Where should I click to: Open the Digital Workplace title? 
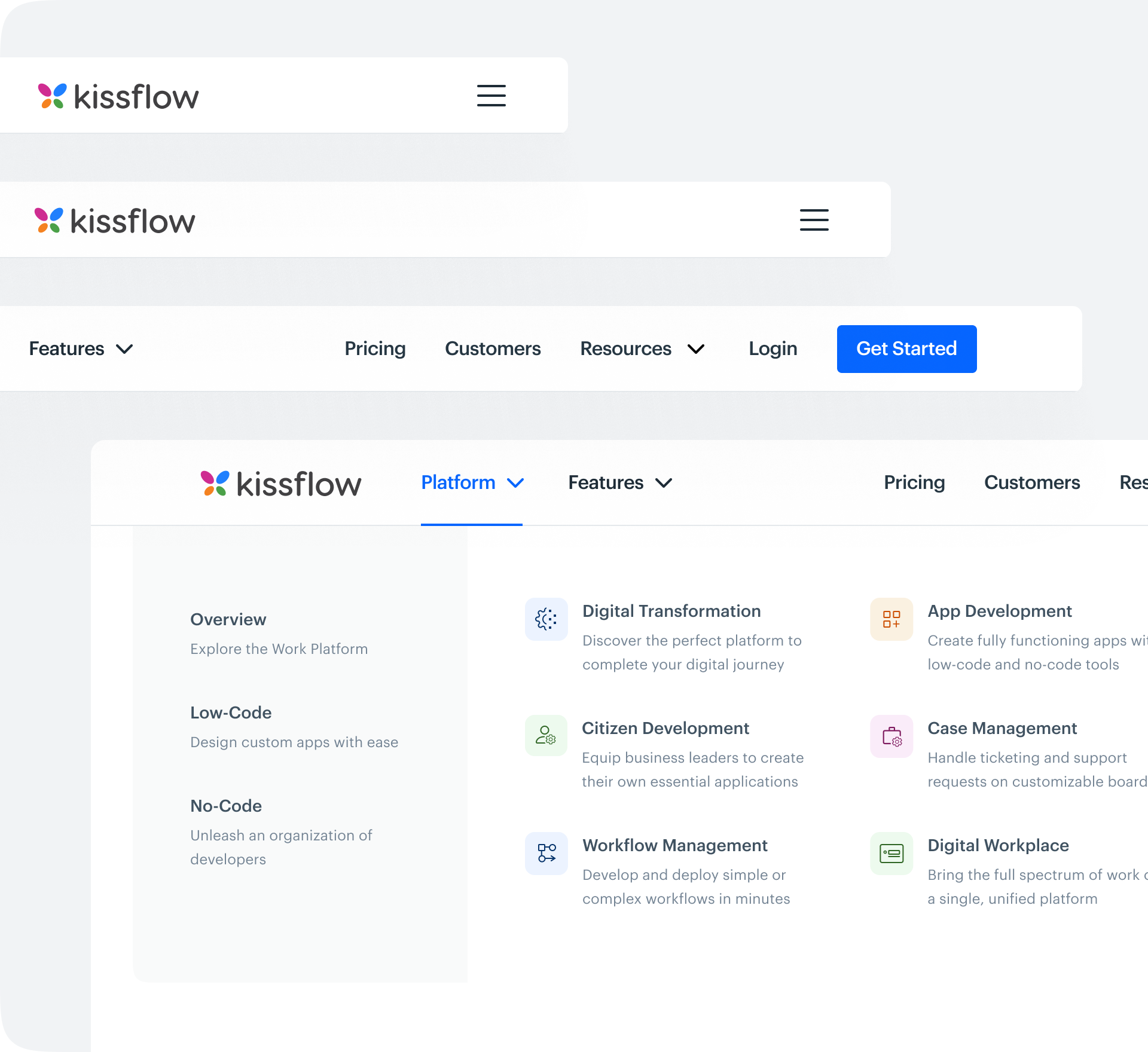coord(998,846)
